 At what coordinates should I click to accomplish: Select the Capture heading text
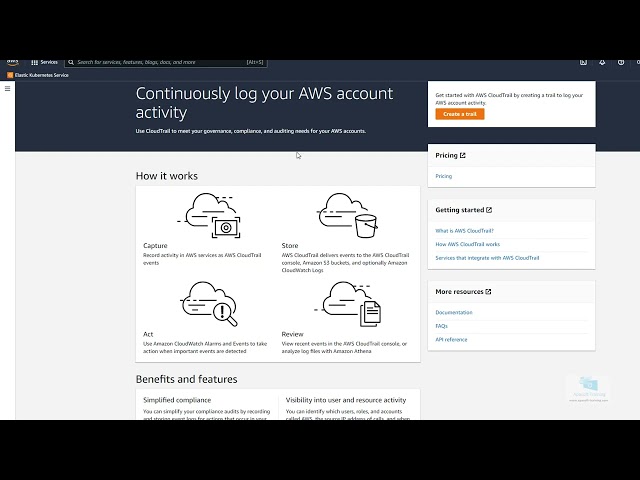click(155, 246)
